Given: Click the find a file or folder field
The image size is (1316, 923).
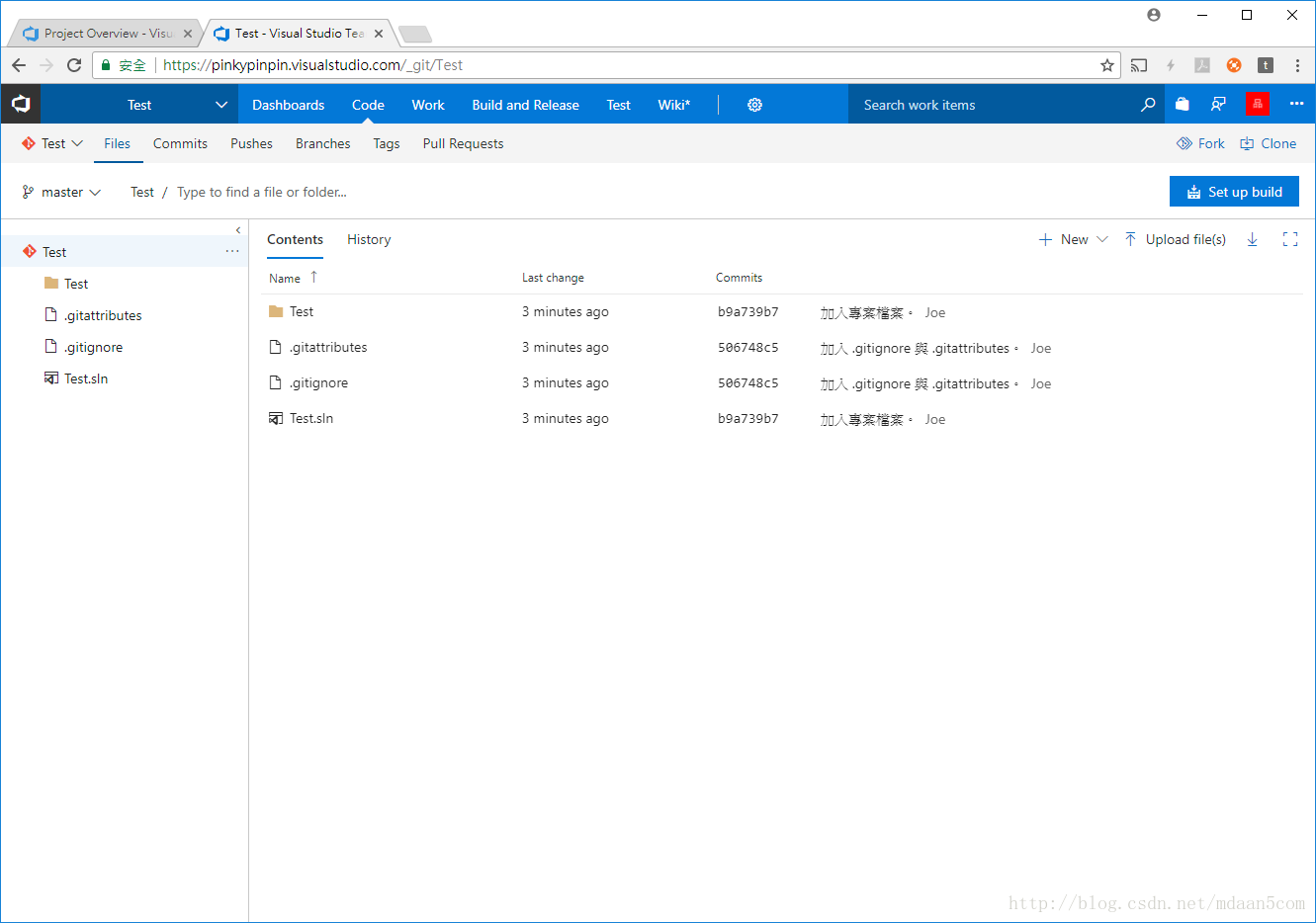Looking at the screenshot, I should 262,192.
